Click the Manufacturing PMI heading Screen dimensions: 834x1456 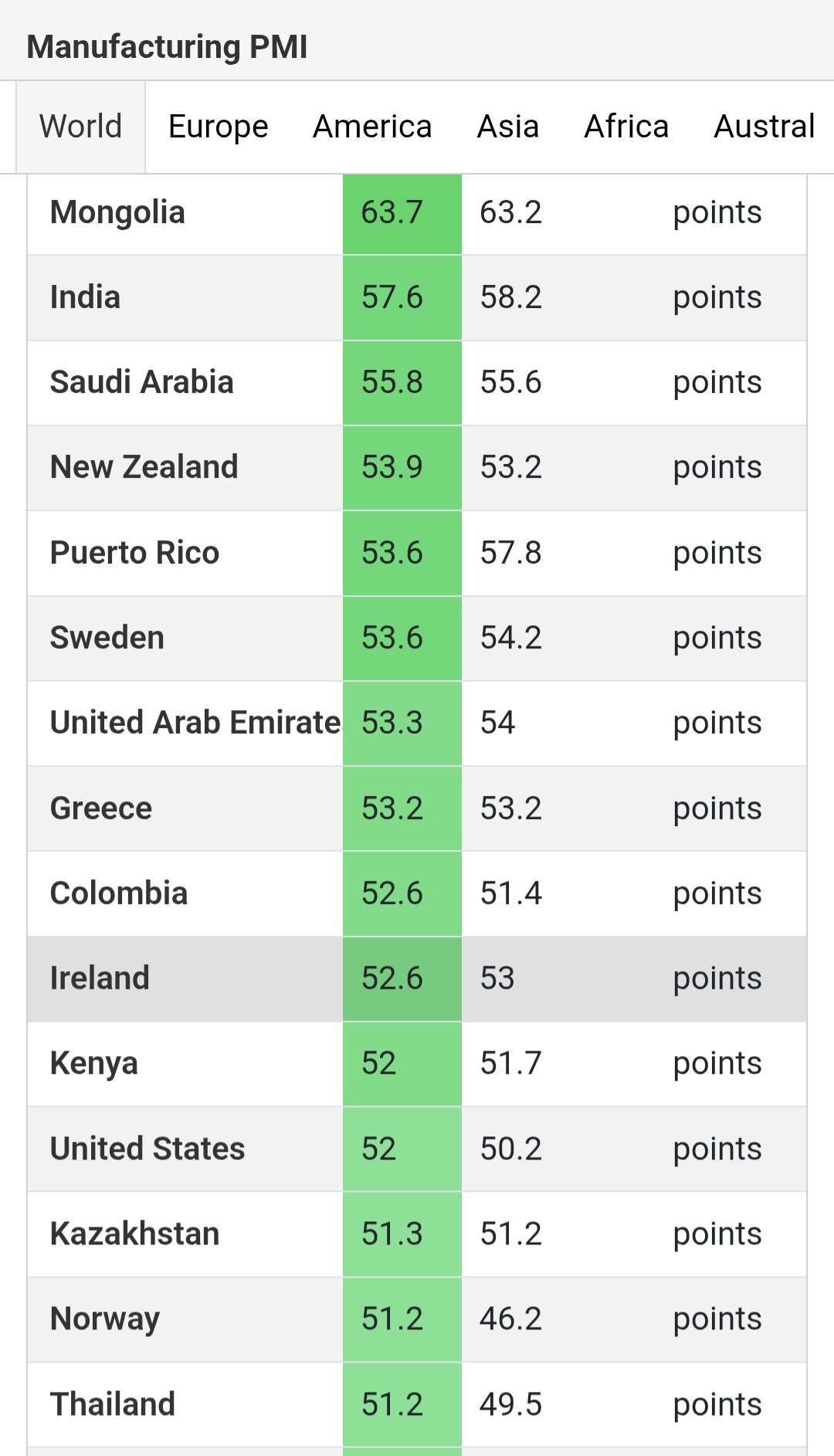tap(167, 46)
